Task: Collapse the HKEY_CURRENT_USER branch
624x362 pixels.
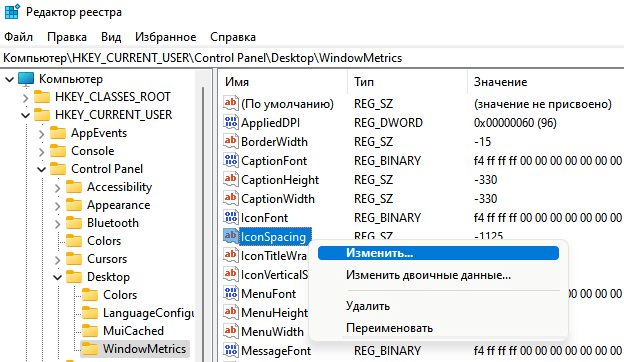Action: click(x=25, y=115)
